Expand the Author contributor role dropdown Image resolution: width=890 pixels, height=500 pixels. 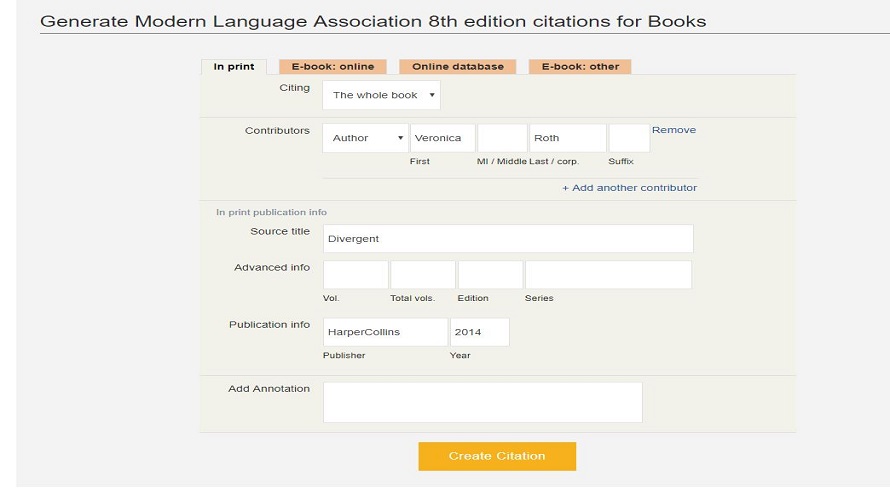coord(365,138)
